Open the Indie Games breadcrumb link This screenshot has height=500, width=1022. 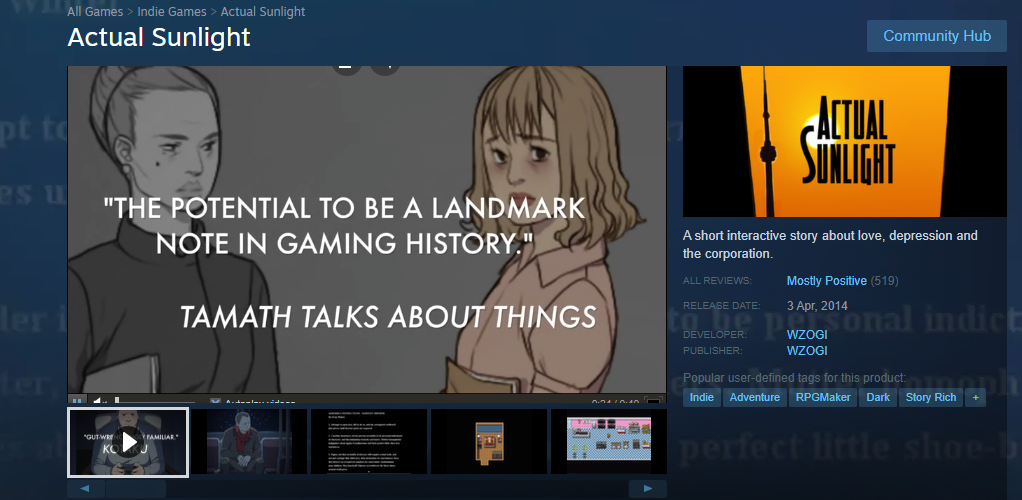coord(171,12)
